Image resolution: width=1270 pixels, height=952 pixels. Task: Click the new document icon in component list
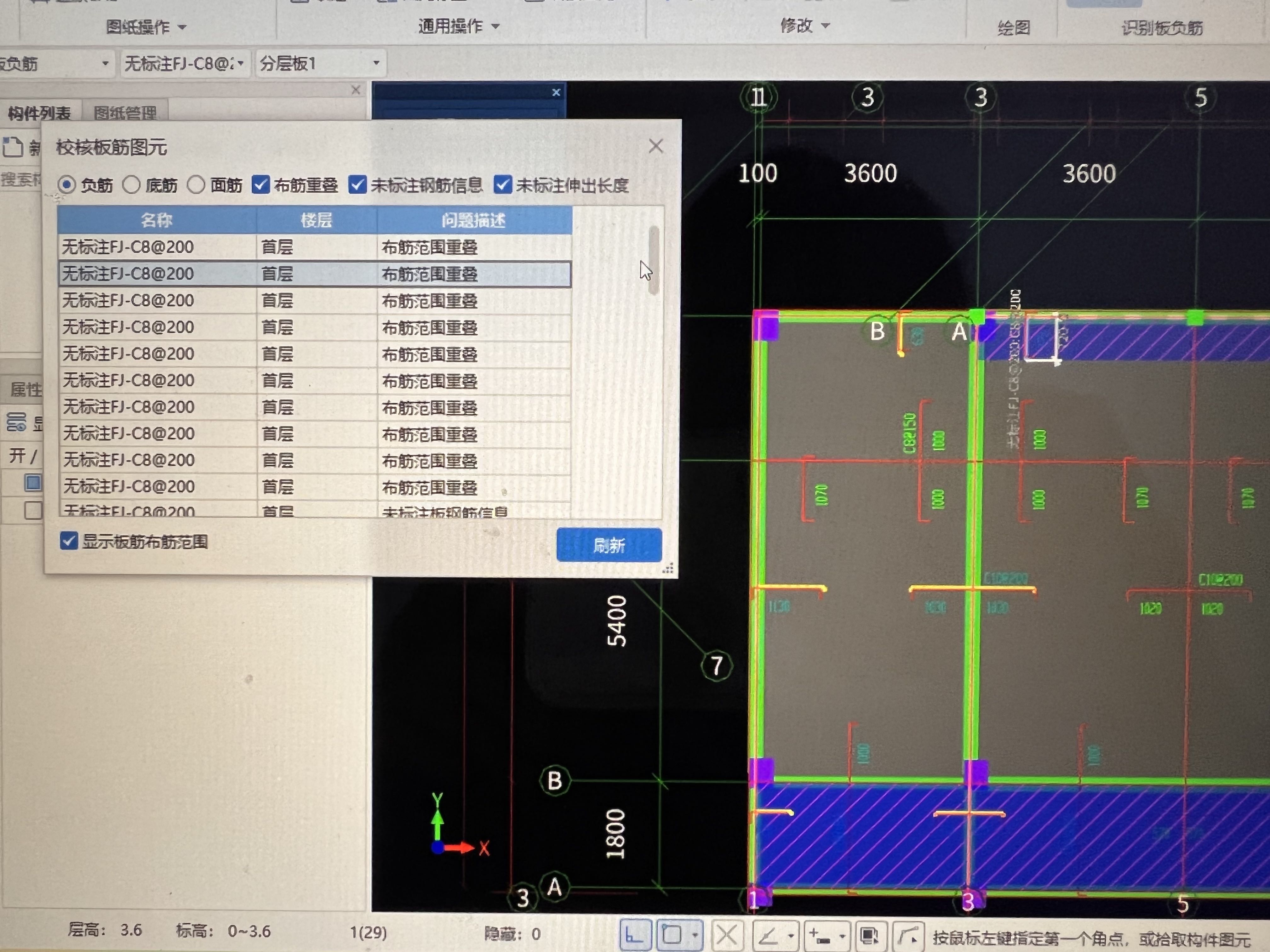(x=13, y=147)
